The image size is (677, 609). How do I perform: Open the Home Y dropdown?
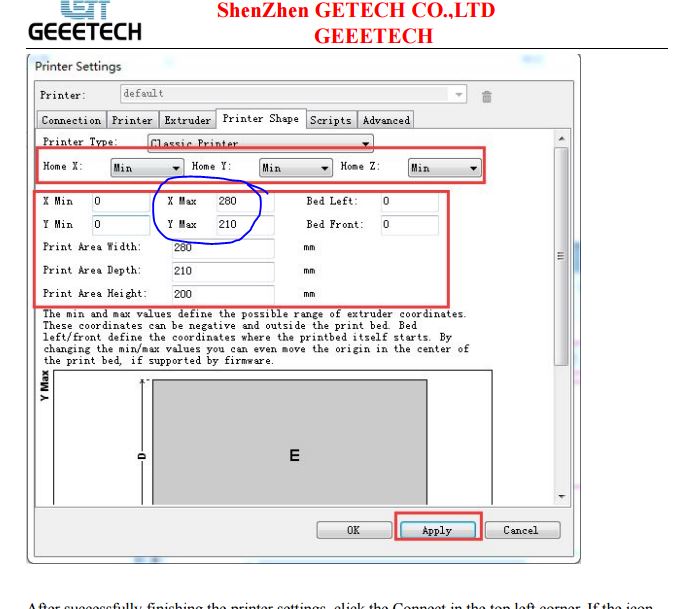(x=296, y=168)
